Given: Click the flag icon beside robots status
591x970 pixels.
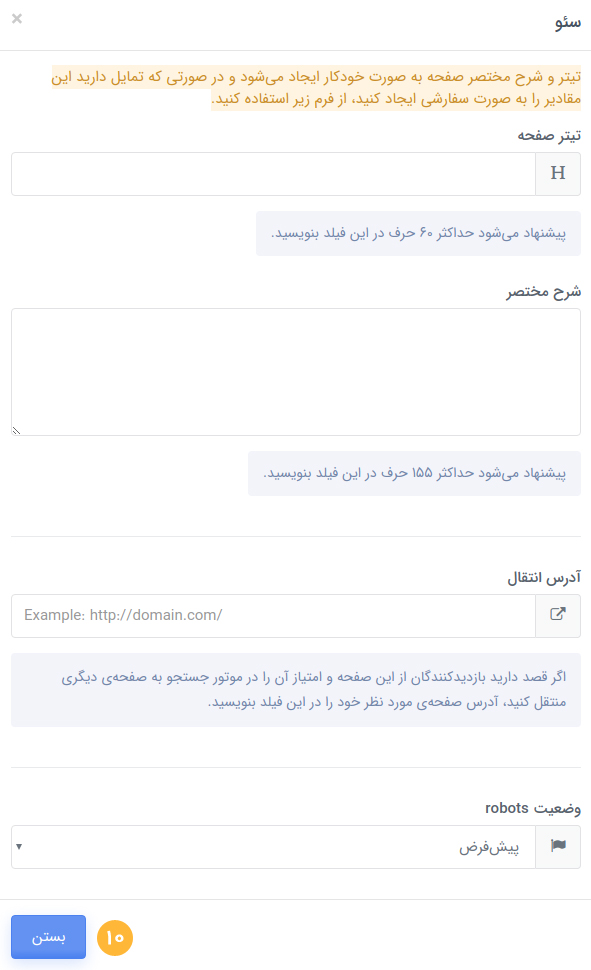Looking at the screenshot, I should pos(558,846).
